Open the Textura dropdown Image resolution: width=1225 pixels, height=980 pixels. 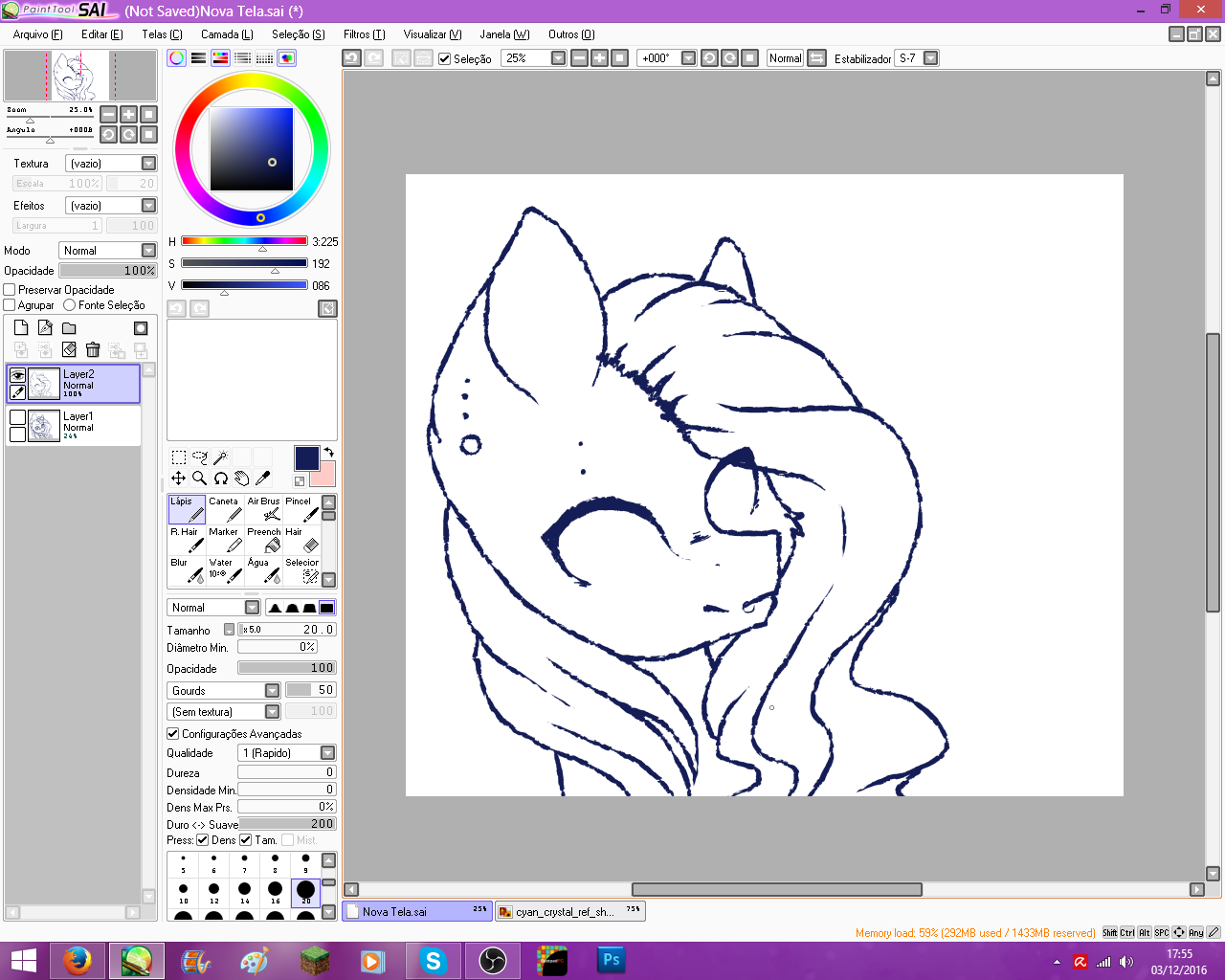111,164
